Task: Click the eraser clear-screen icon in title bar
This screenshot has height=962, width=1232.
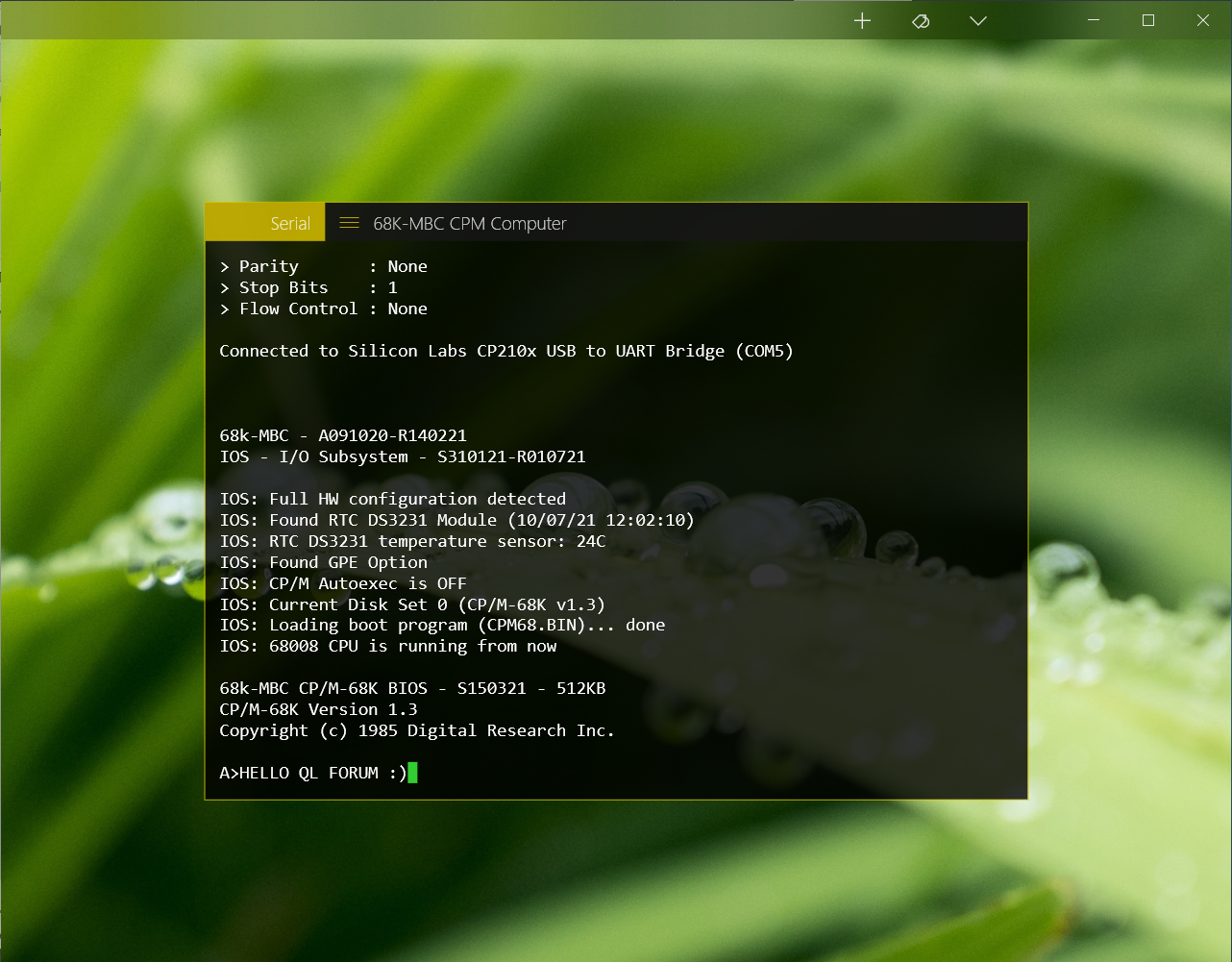Action: click(921, 21)
